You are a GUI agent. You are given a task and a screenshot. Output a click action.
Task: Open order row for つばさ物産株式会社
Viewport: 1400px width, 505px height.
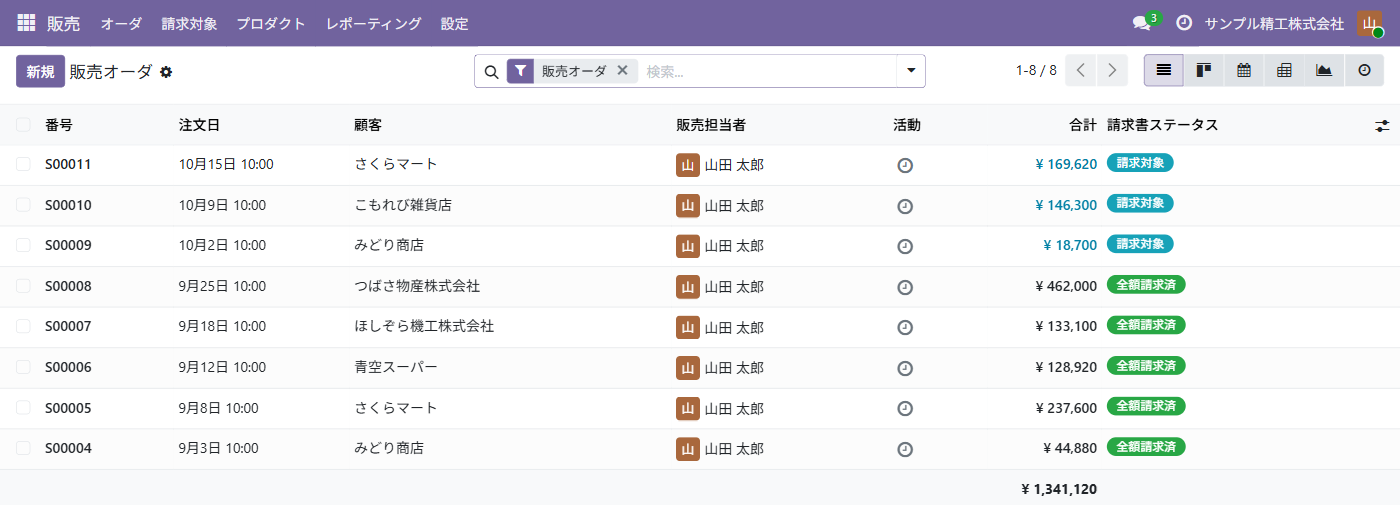(x=700, y=286)
